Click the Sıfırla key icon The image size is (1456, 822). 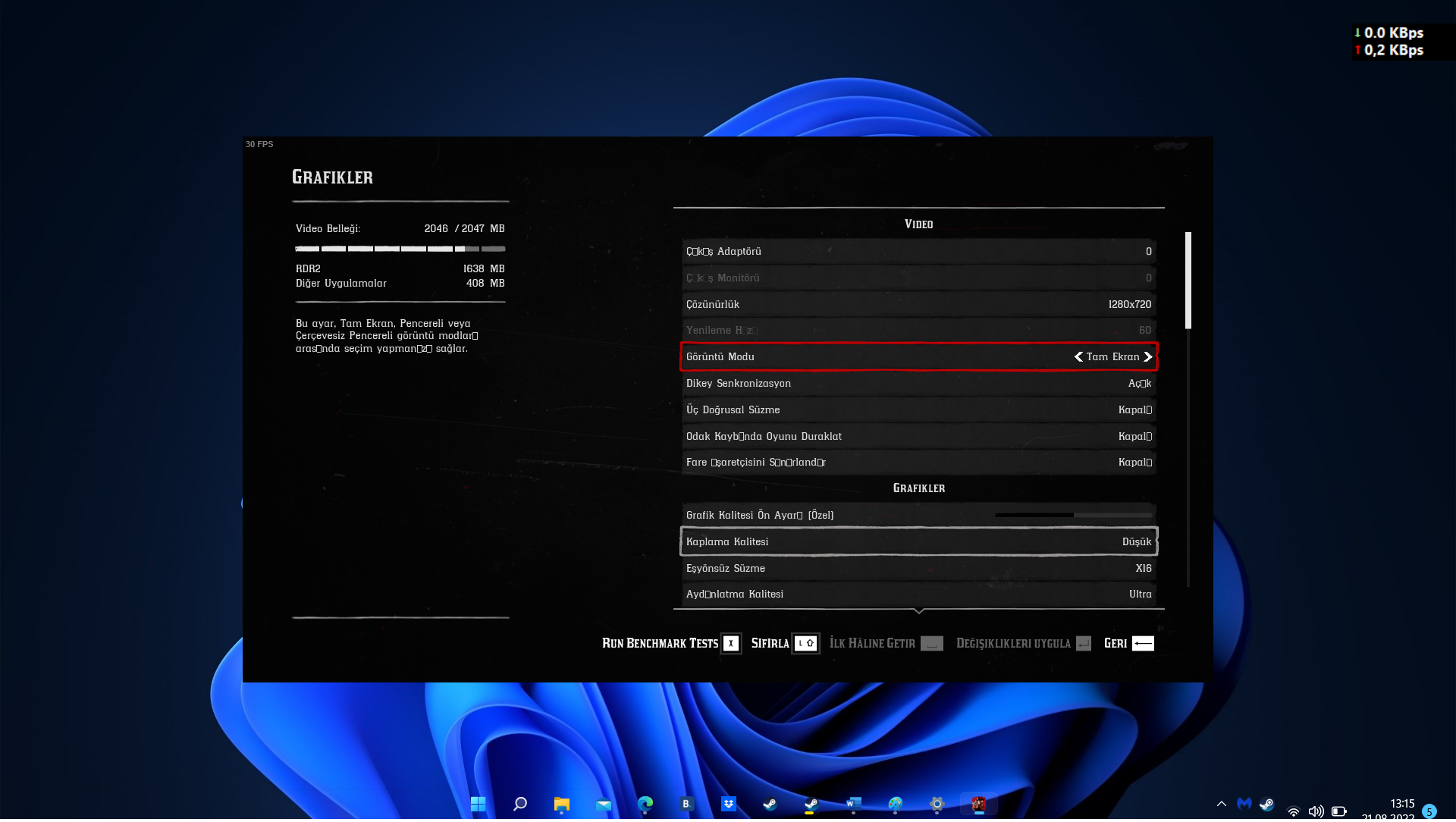805,644
